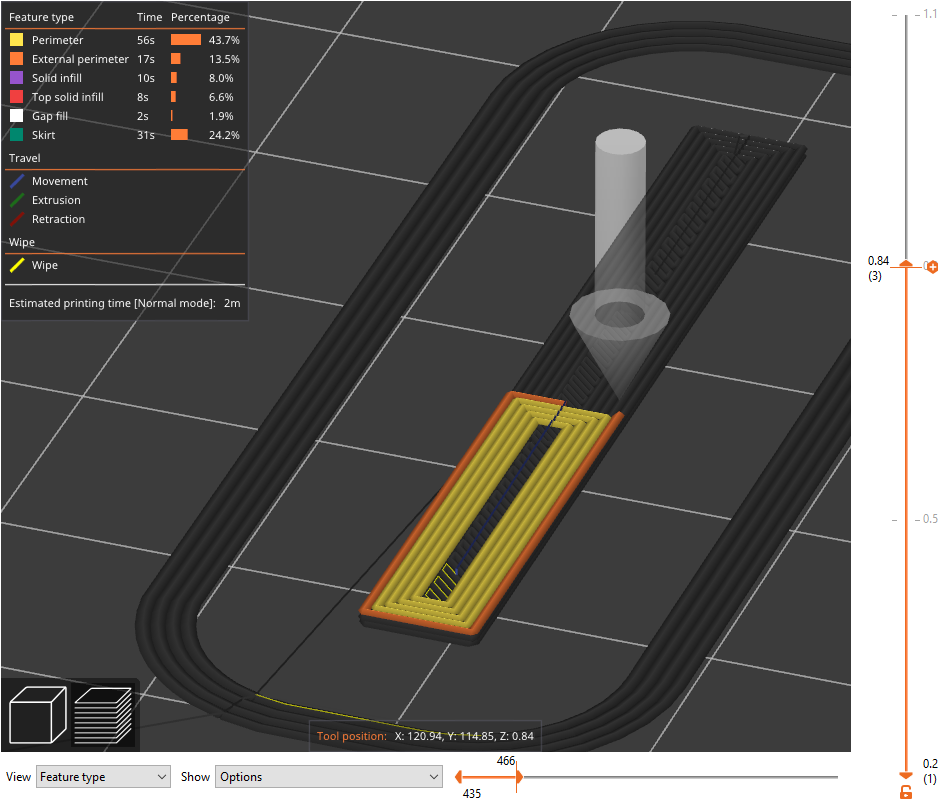Click the Travel section heading
This screenshot has width=938, height=804.
(25, 158)
